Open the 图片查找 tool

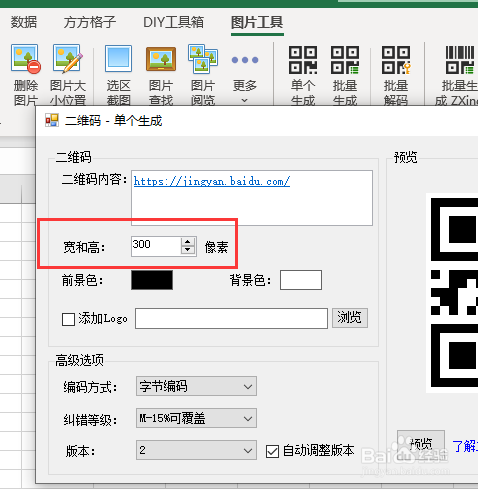tap(161, 59)
